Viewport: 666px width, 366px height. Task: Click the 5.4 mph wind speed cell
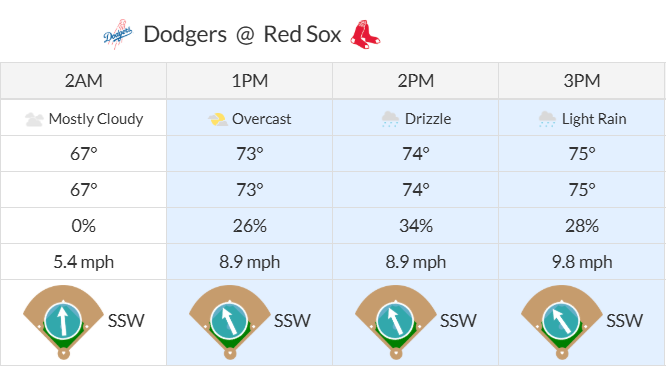(x=83, y=262)
